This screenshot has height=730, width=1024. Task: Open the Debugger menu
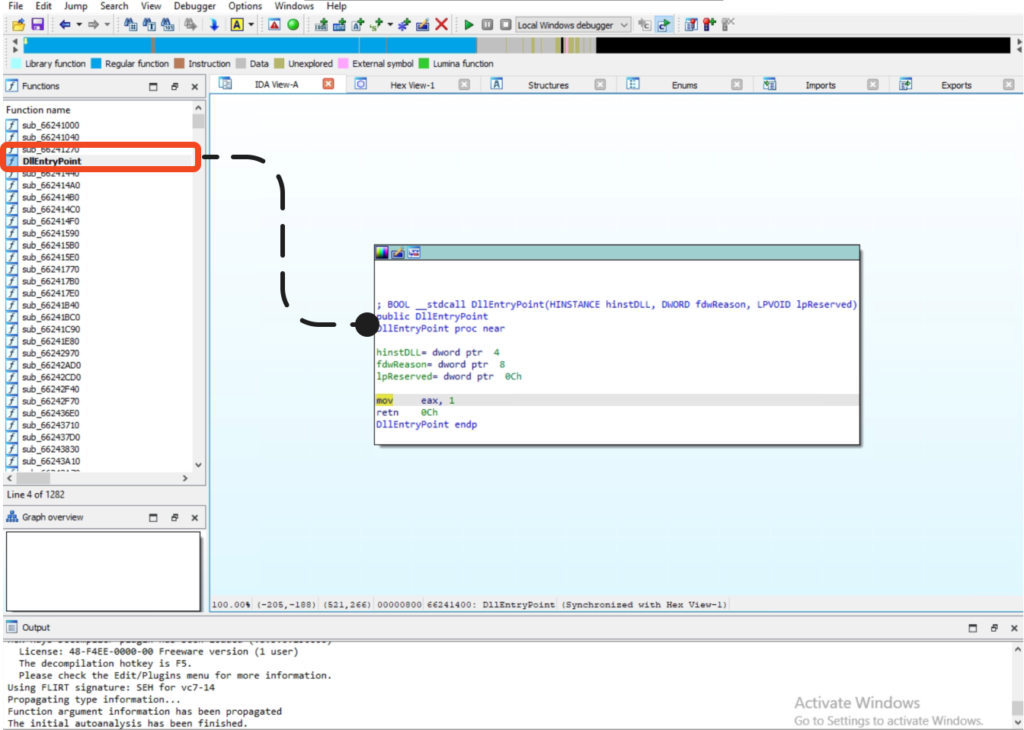coord(194,6)
